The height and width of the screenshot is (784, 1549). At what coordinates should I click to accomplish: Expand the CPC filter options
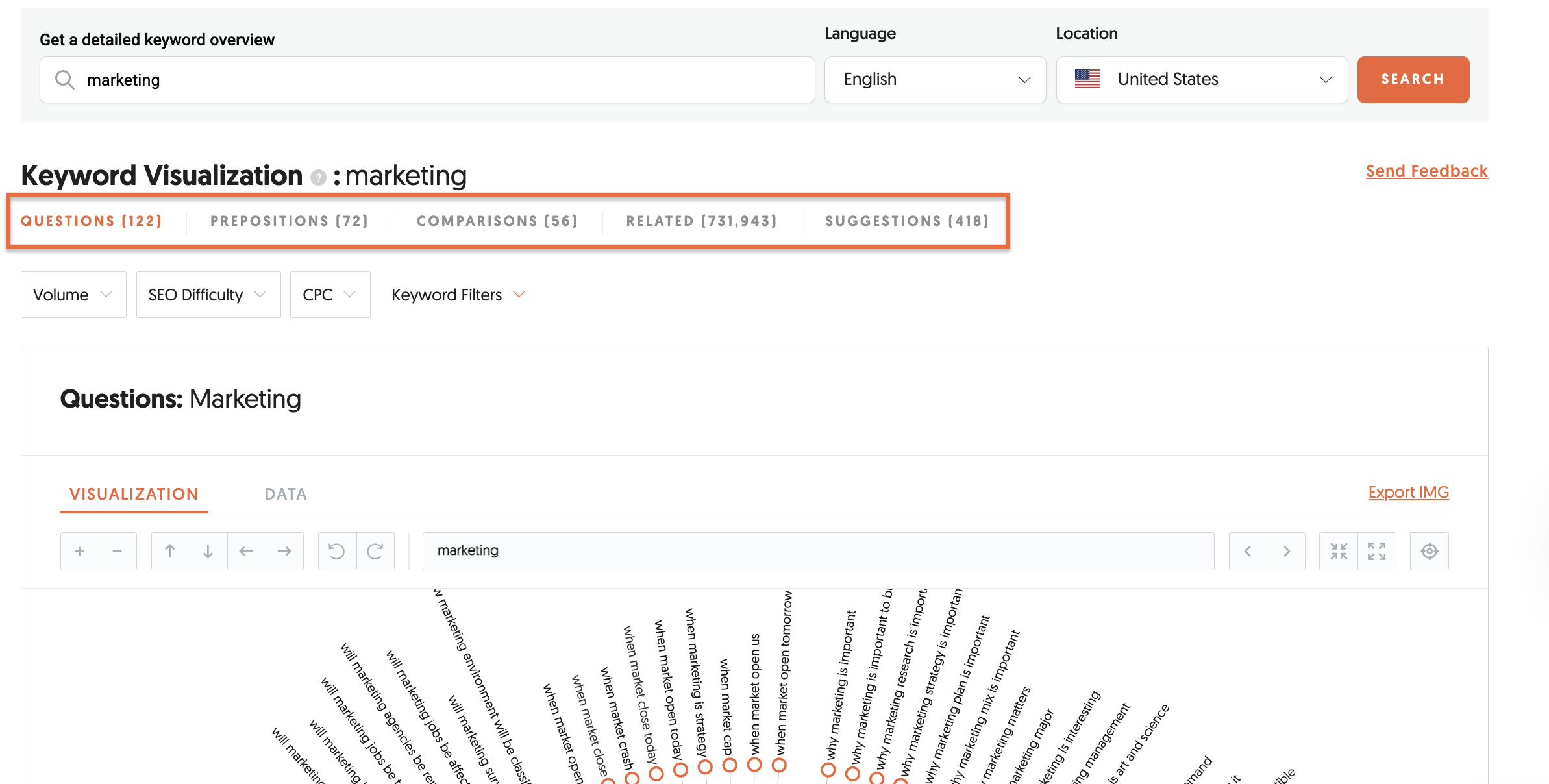[330, 294]
